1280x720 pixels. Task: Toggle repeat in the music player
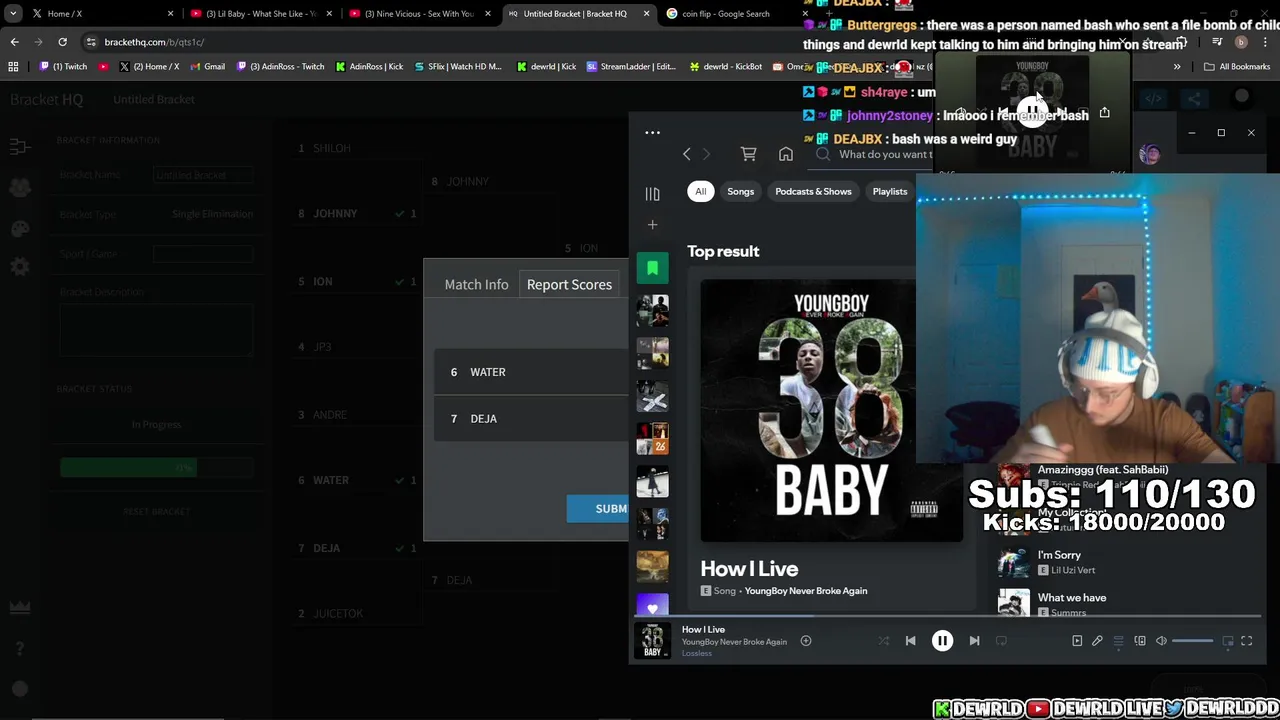coord(1001,641)
